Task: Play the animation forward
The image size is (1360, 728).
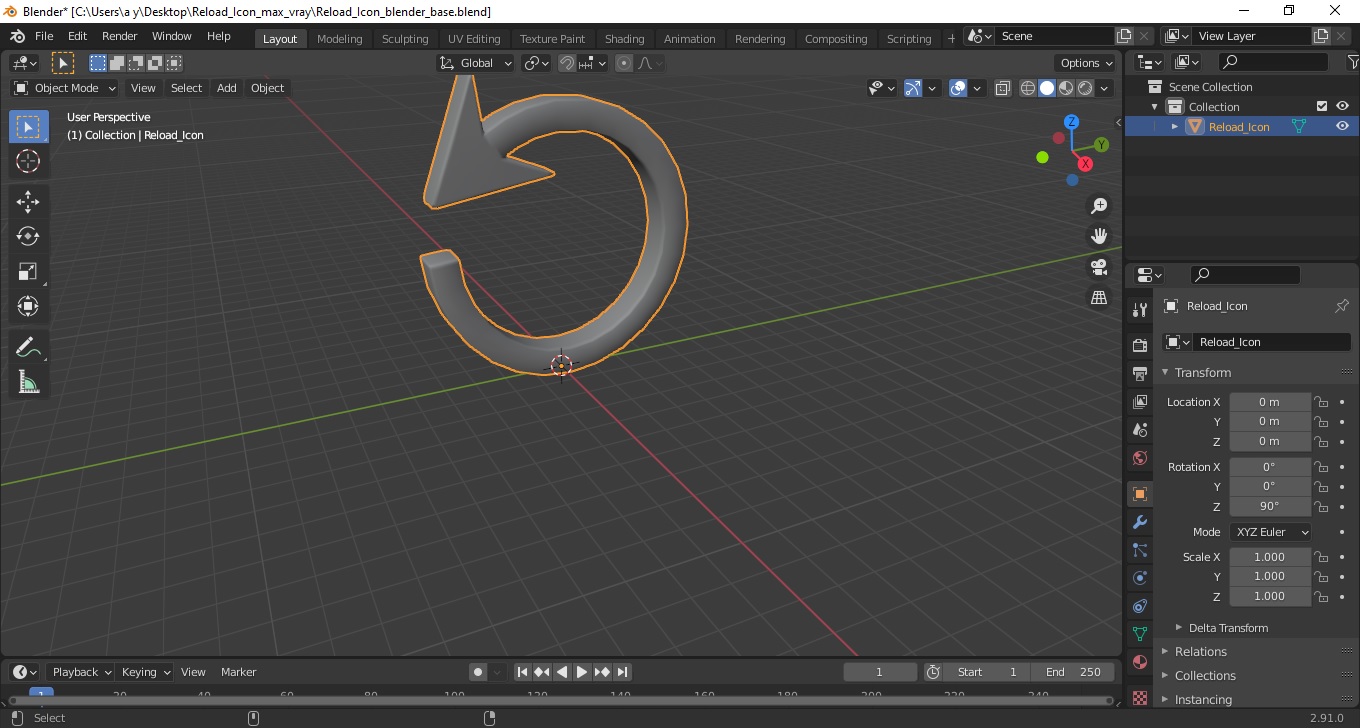Action: tap(582, 672)
